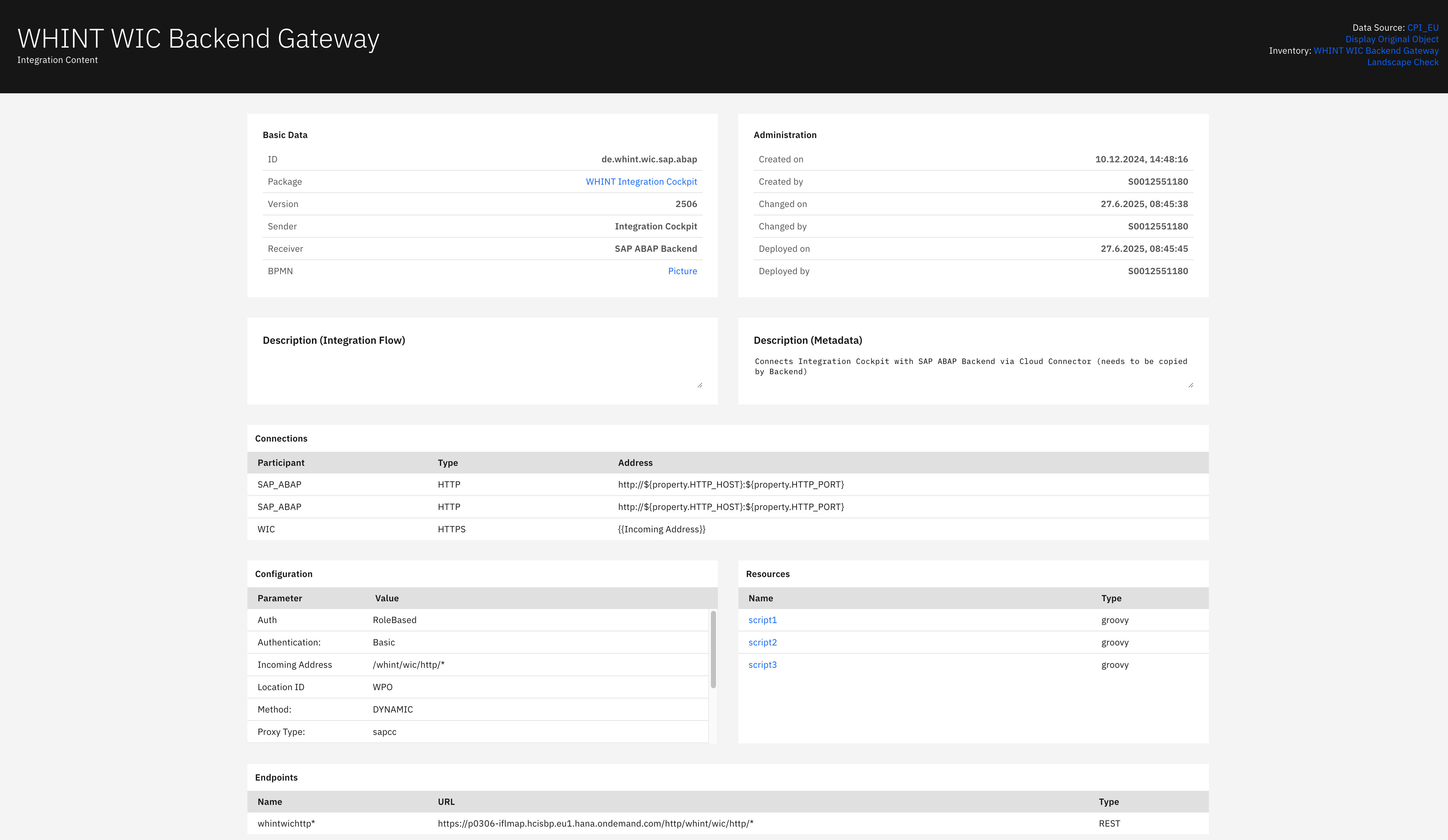Open the Landscape Check link
The width and height of the screenshot is (1448, 840).
pyautogui.click(x=1403, y=62)
